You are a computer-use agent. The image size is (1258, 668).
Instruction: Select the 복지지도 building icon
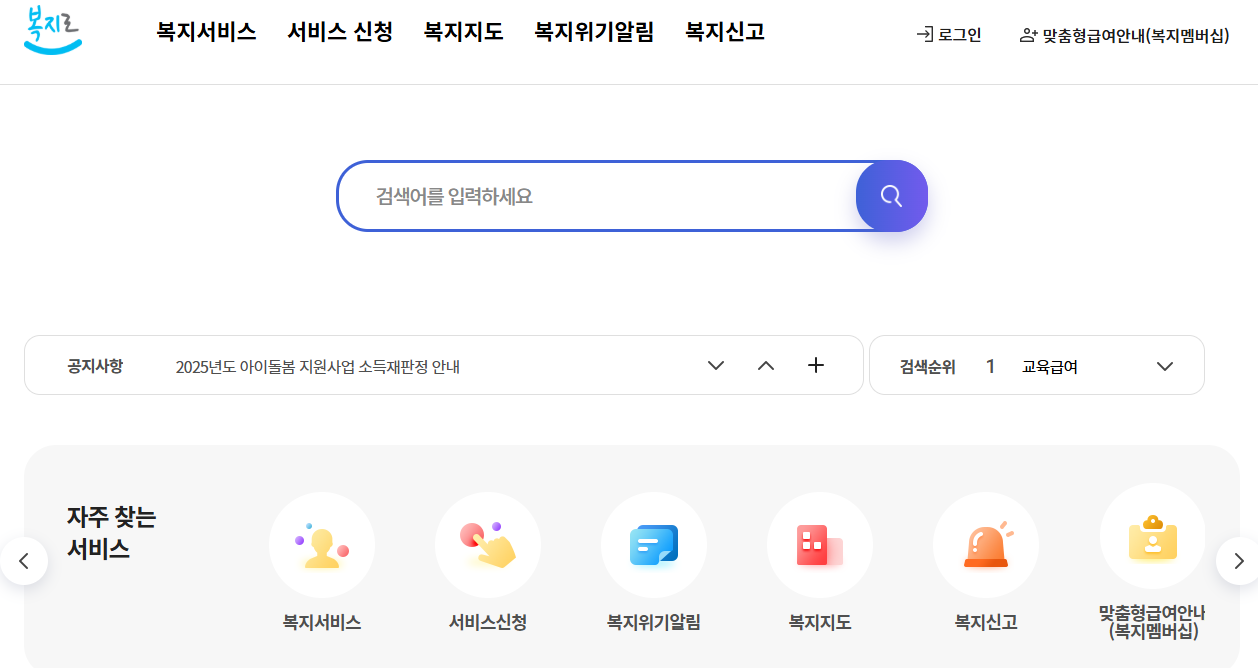click(820, 545)
